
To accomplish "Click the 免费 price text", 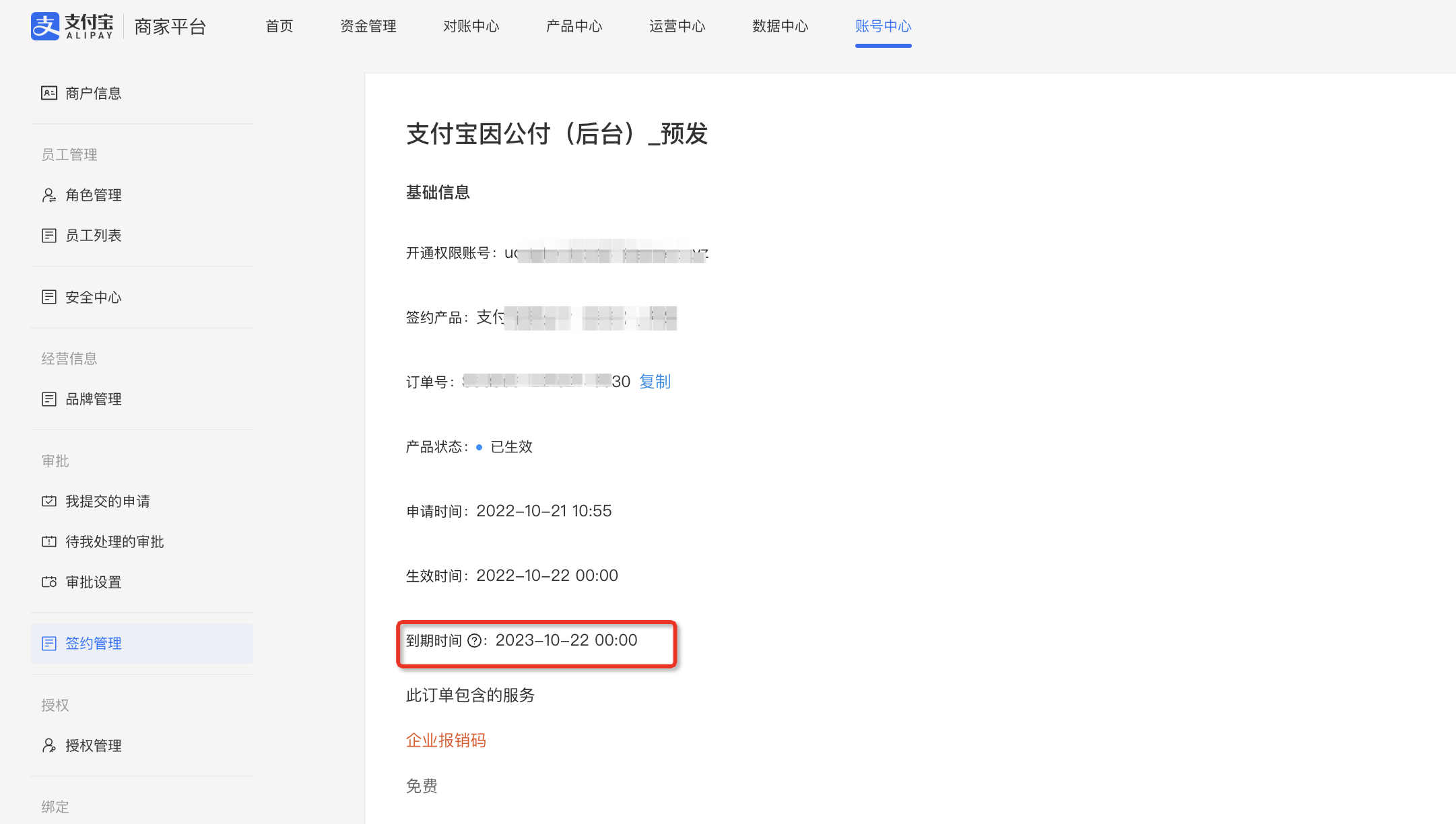I will pyautogui.click(x=422, y=786).
